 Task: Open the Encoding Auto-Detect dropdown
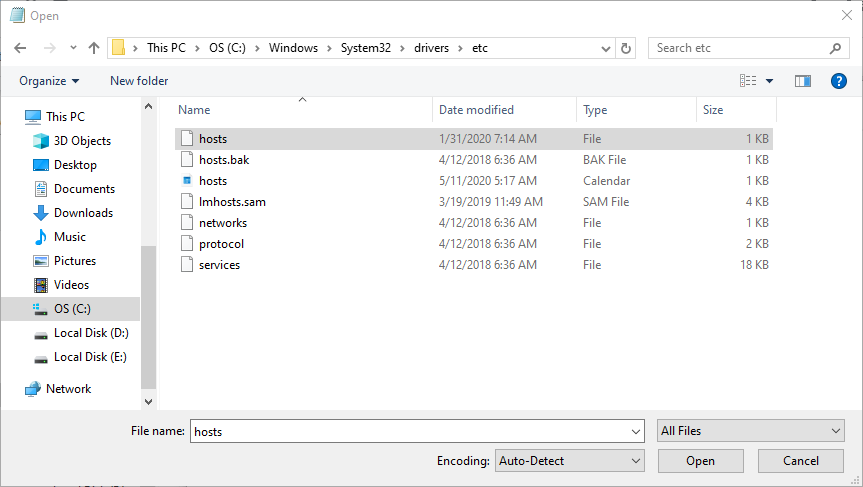pyautogui.click(x=569, y=461)
